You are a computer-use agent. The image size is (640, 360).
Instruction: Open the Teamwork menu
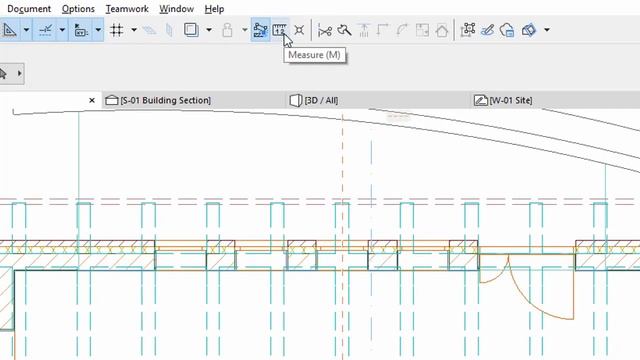pos(127,9)
